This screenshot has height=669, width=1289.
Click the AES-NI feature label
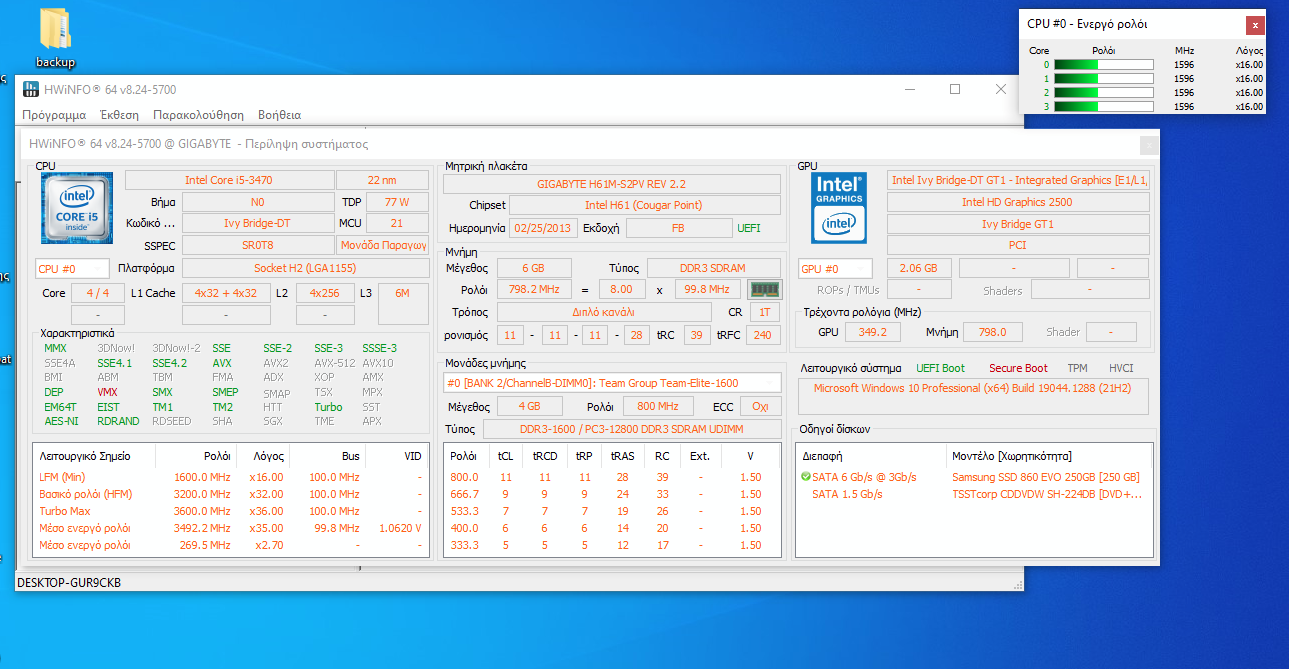pyautogui.click(x=60, y=421)
